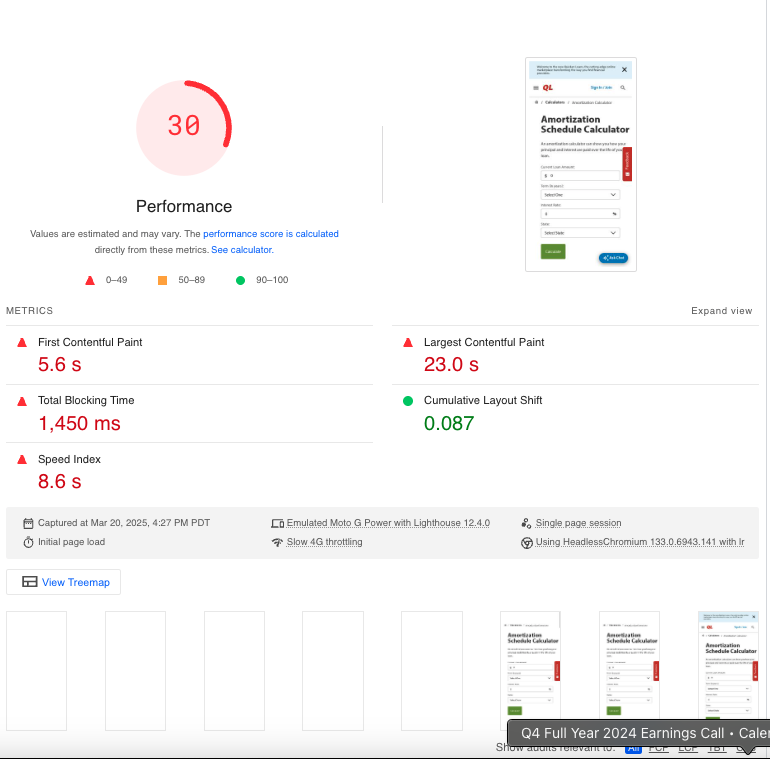Click the device icon beside Emulated Moto G Power
This screenshot has width=770, height=759.
(x=277, y=523)
